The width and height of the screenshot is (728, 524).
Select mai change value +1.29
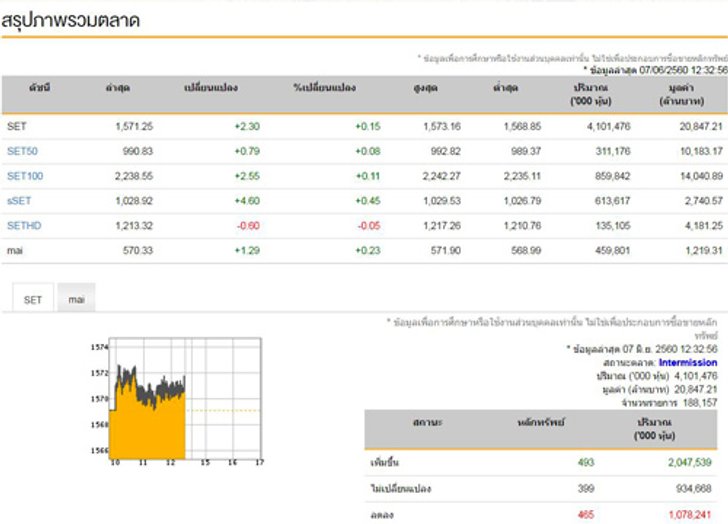click(x=247, y=251)
